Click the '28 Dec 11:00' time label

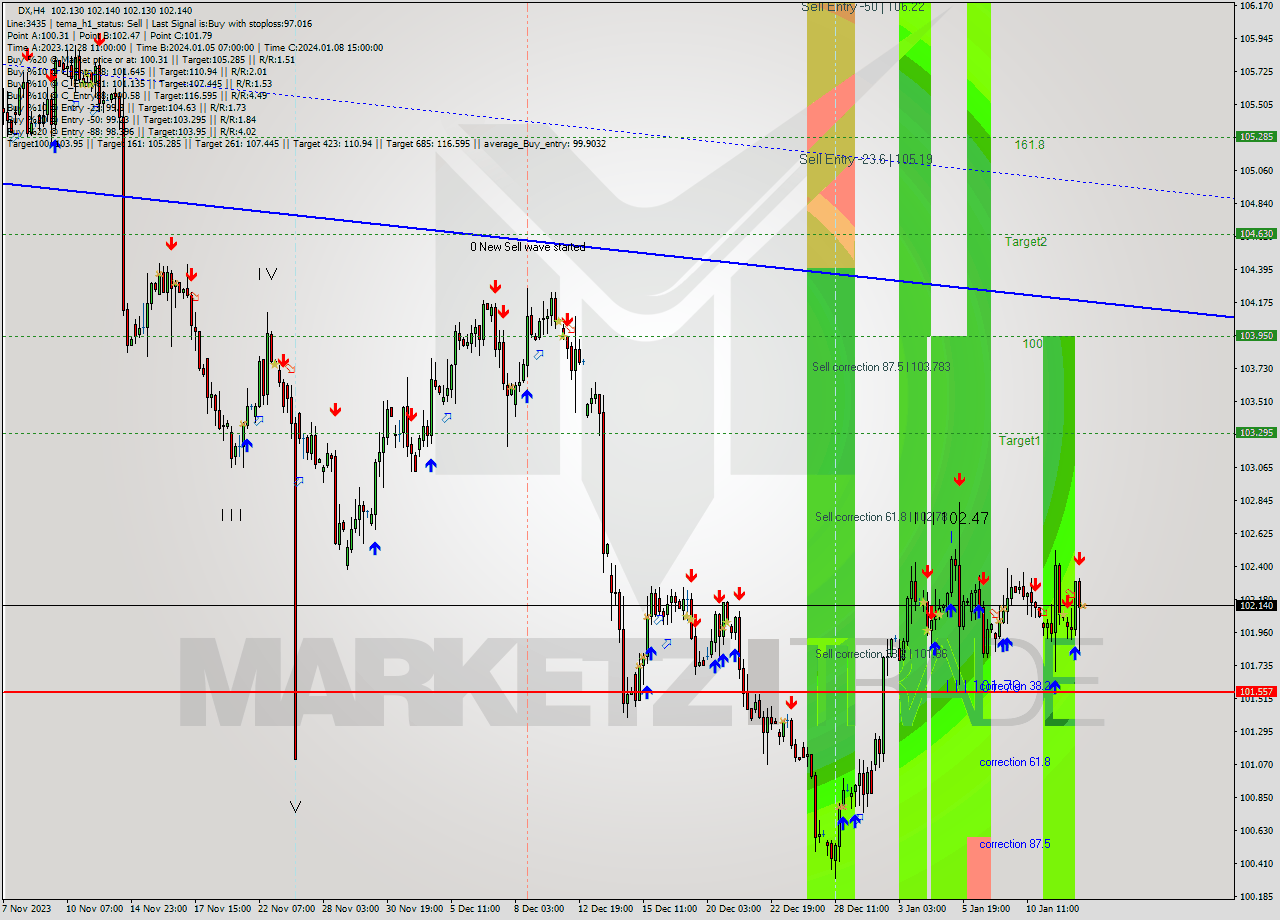pyautogui.click(x=862, y=909)
